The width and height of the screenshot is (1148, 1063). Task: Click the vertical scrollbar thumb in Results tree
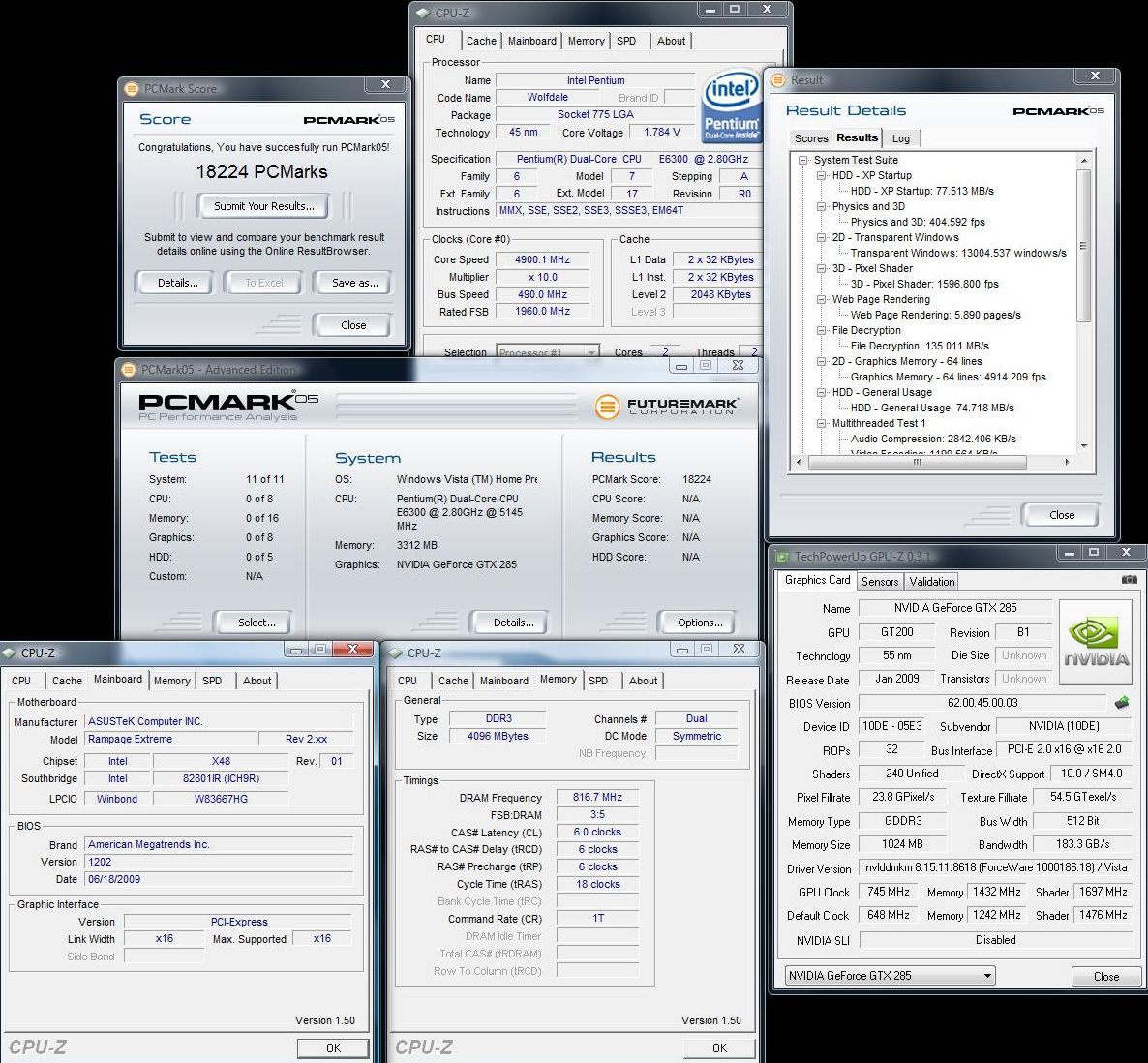coord(1083,246)
